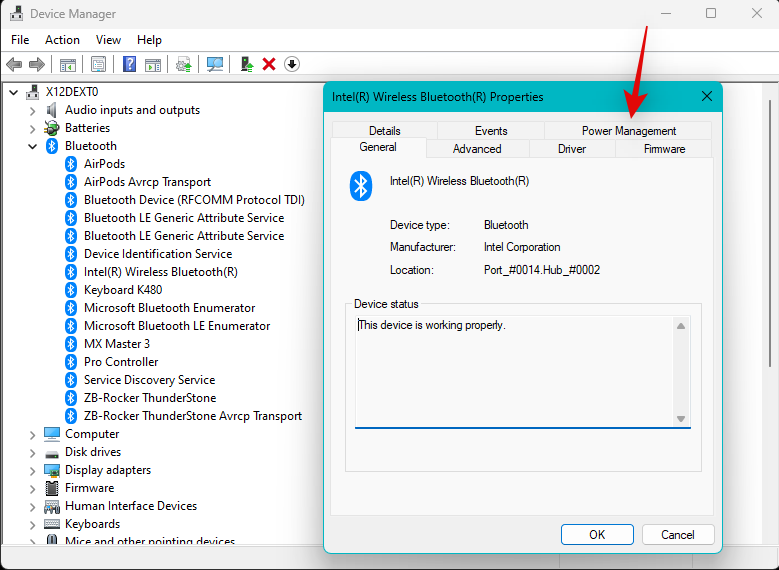This screenshot has height=570, width=779.
Task: Maximize the Device Manager window
Action: click(711, 13)
